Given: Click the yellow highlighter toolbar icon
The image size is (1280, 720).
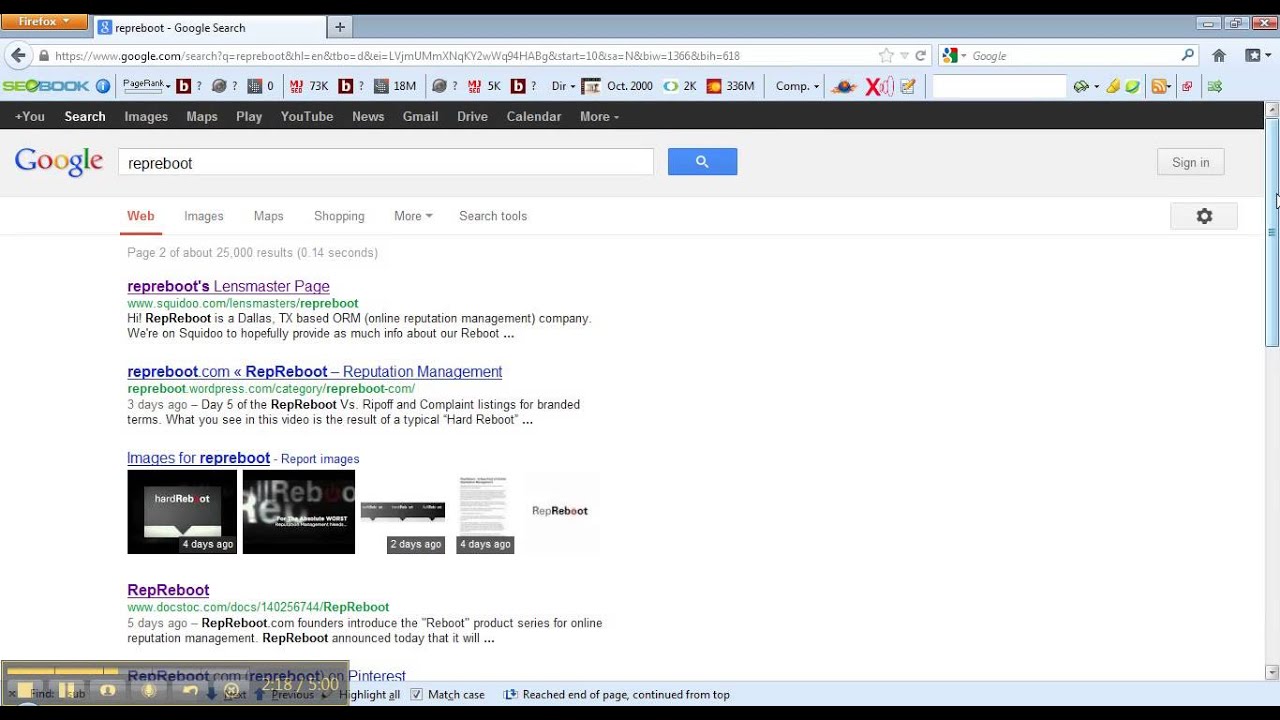Looking at the screenshot, I should coord(1113,86).
